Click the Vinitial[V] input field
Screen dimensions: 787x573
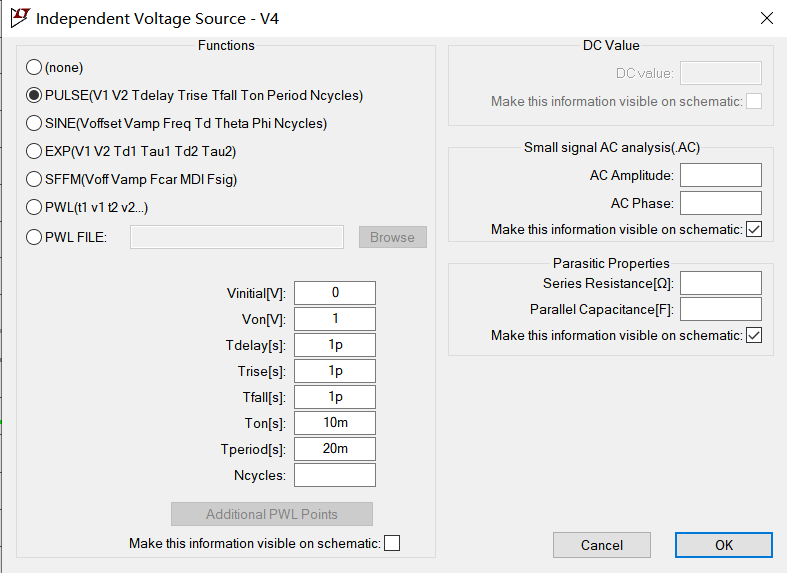click(x=335, y=293)
